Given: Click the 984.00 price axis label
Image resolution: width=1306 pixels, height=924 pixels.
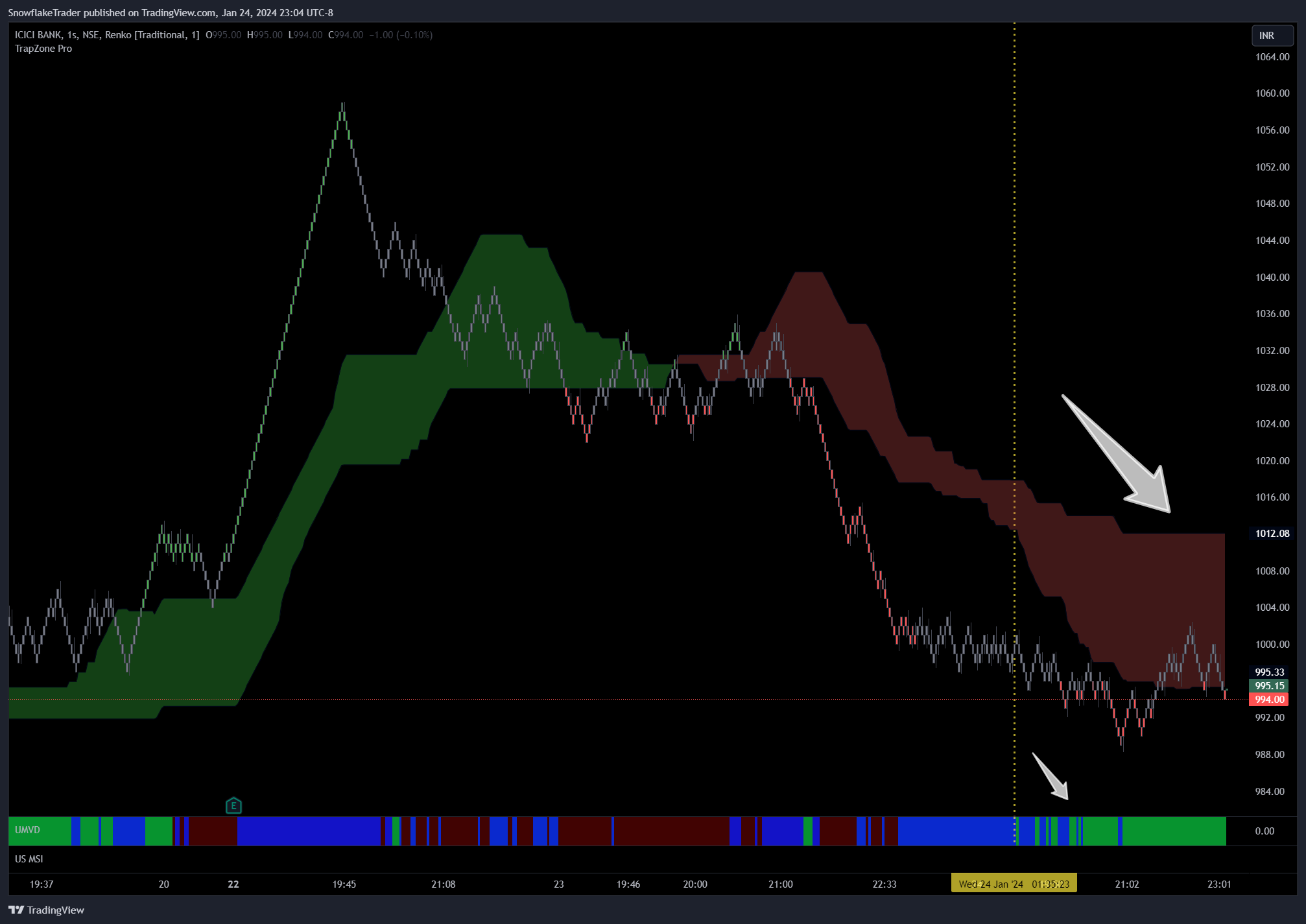Looking at the screenshot, I should click(x=1270, y=792).
